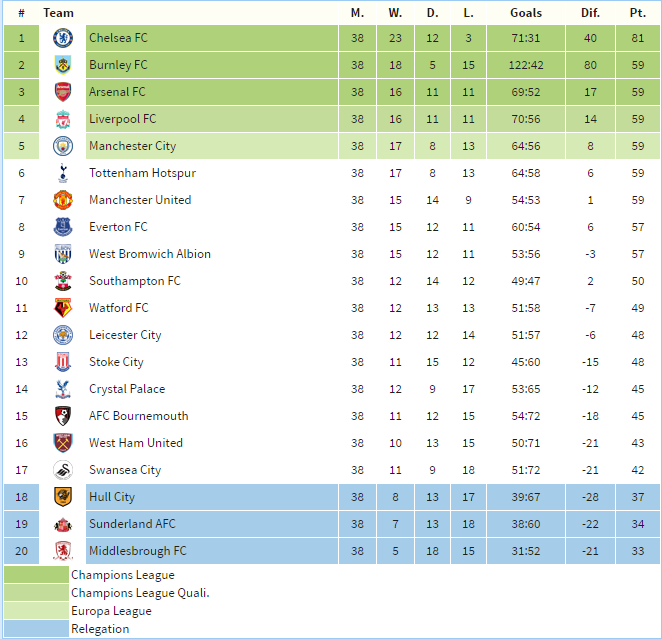662x639 pixels.
Task: Click the Everton FC club crest
Action: pyautogui.click(x=63, y=227)
